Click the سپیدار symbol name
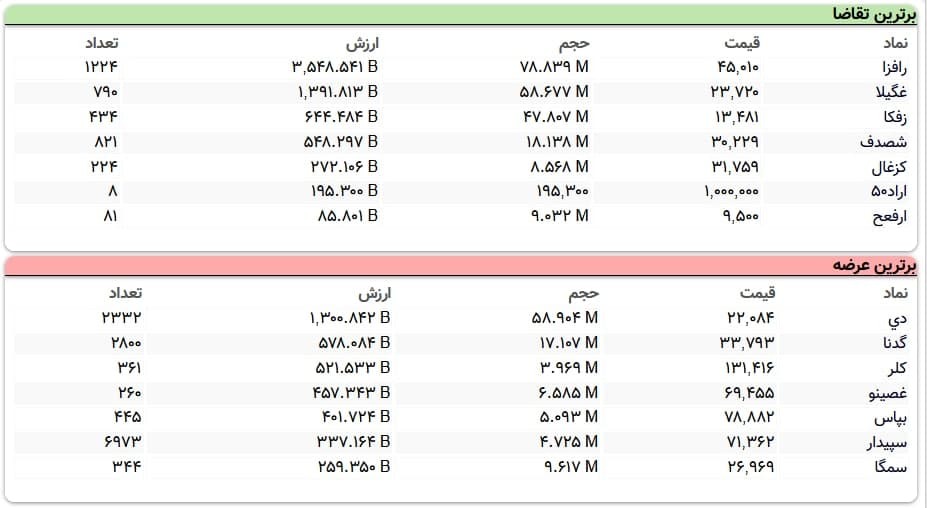The height and width of the screenshot is (508, 927). (x=885, y=442)
